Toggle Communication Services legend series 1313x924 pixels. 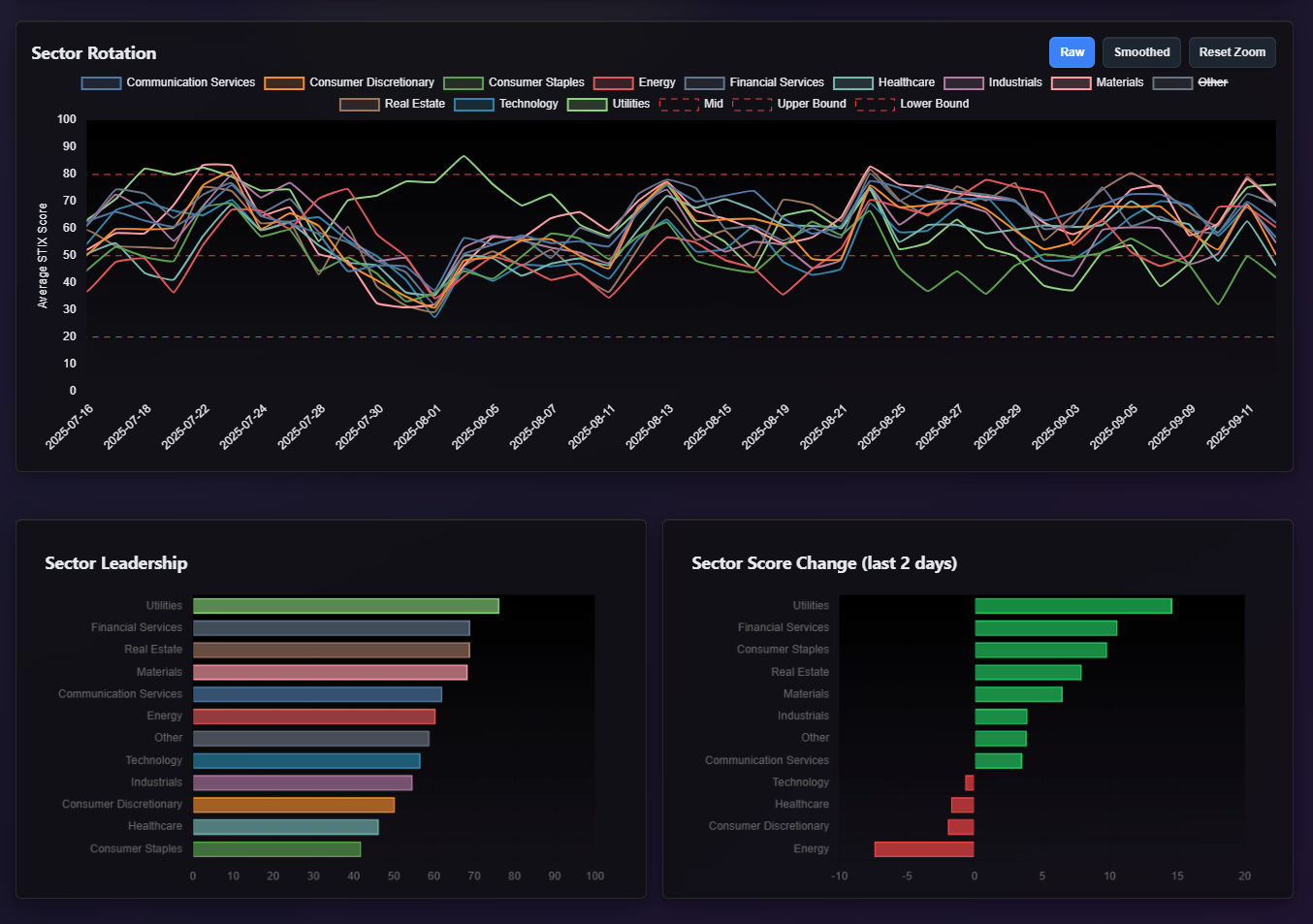click(x=168, y=82)
